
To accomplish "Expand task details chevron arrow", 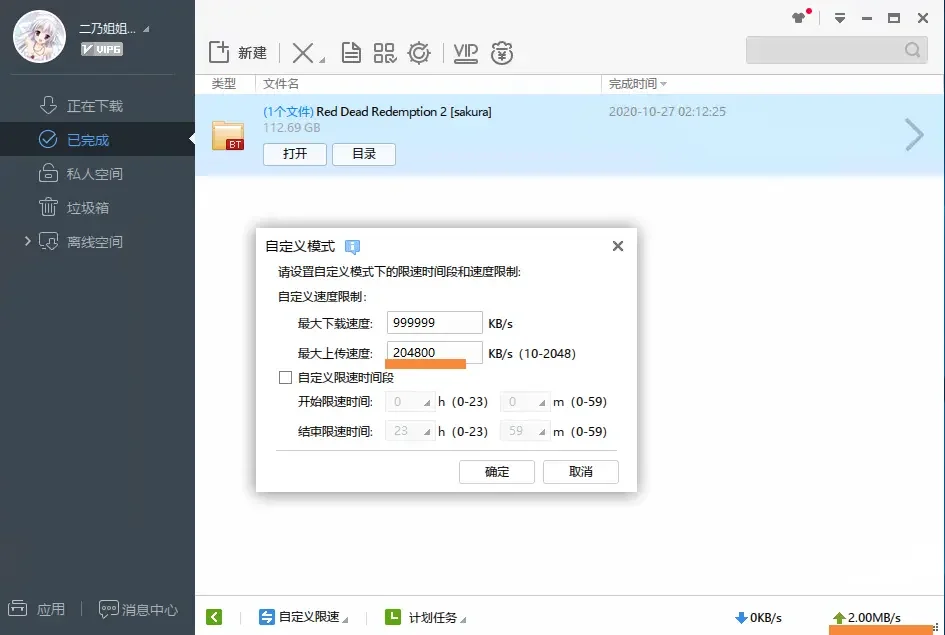I will (x=914, y=134).
